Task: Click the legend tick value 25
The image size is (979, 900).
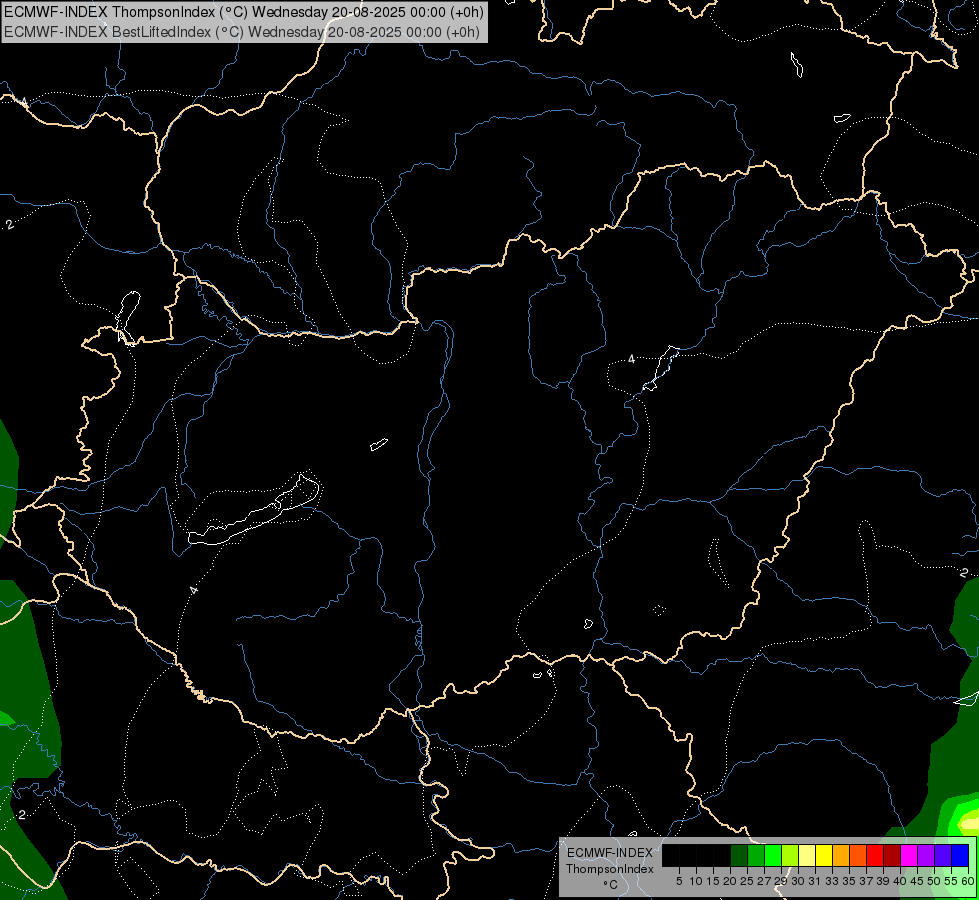Action: coord(747,881)
